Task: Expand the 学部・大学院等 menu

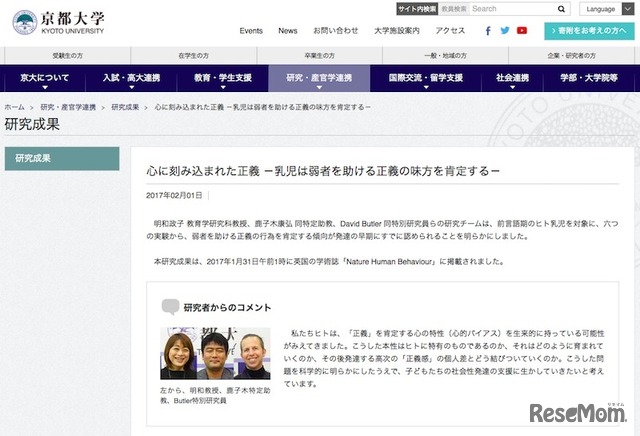Action: [x=589, y=78]
